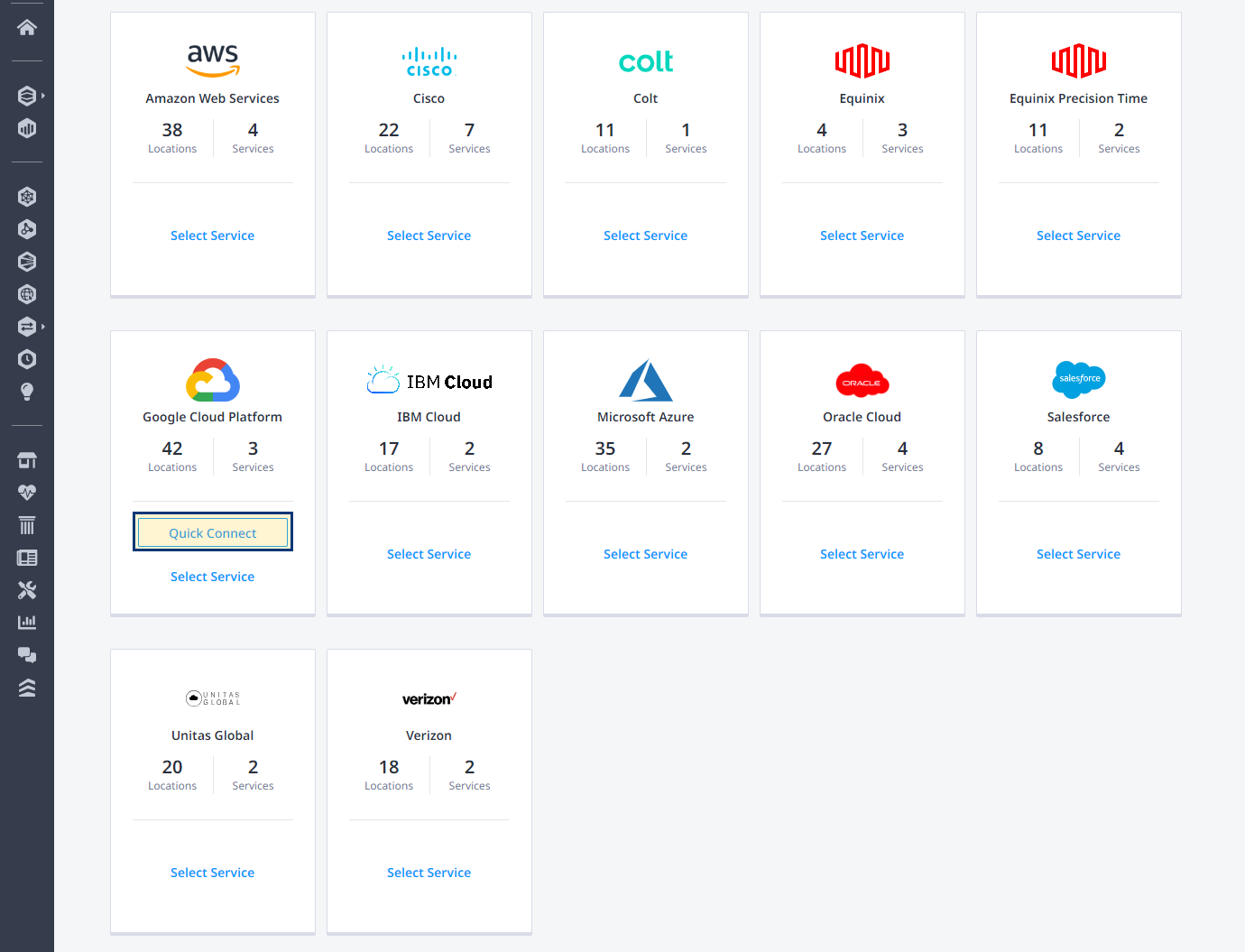
Task: Click '7' services count on Cisco card
Action: tap(470, 130)
